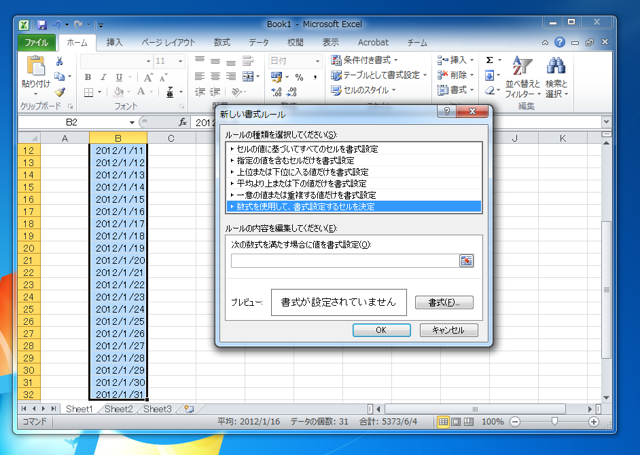Select rule type 一意の値または重複する値だけを書式設定
Image resolution: width=640 pixels, height=455 pixels.
[354, 195]
